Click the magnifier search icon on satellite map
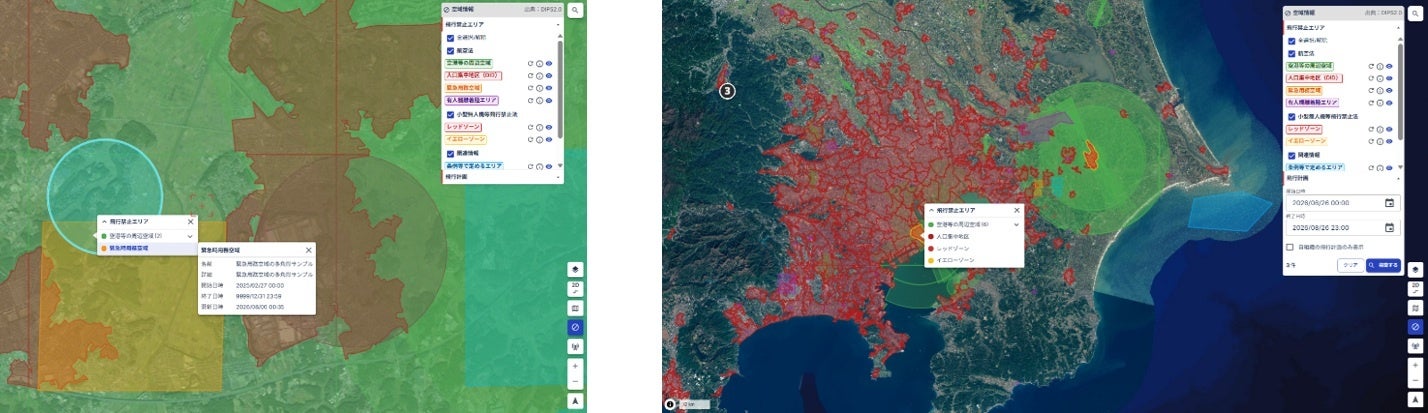1428x413 pixels. click(x=1414, y=12)
